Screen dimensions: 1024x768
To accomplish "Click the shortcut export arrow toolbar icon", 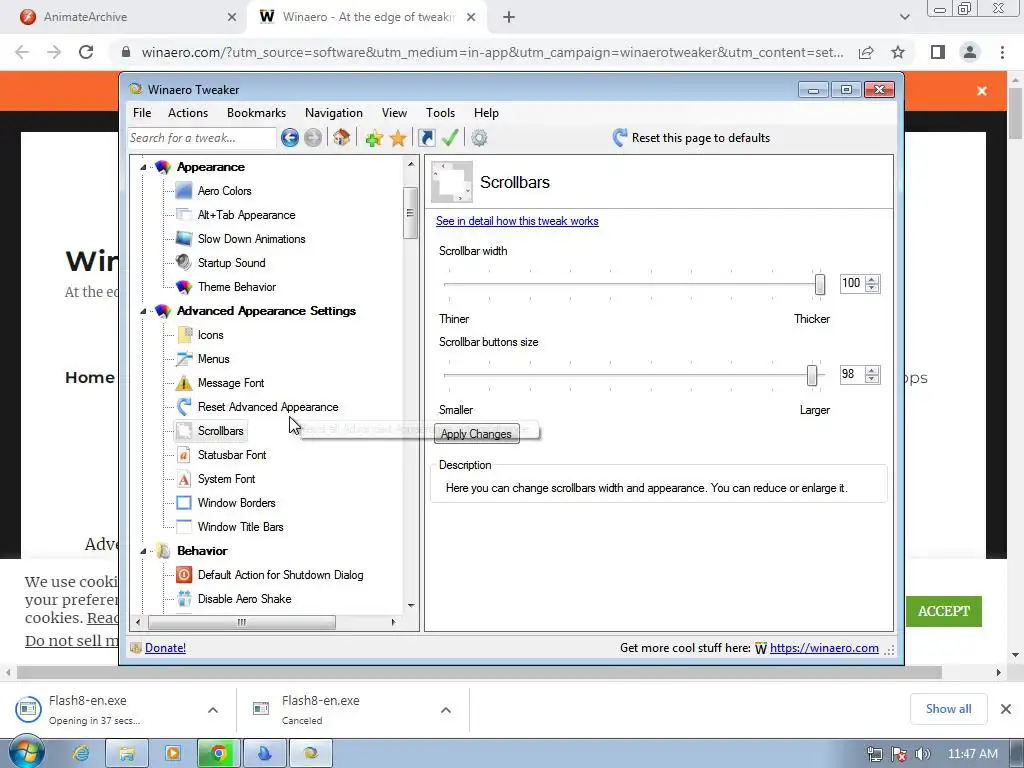I will coord(426,138).
